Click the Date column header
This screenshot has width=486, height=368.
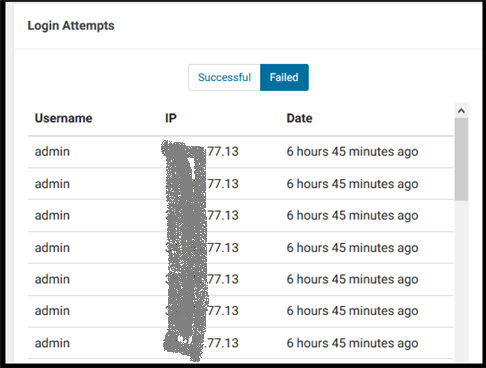tap(299, 118)
